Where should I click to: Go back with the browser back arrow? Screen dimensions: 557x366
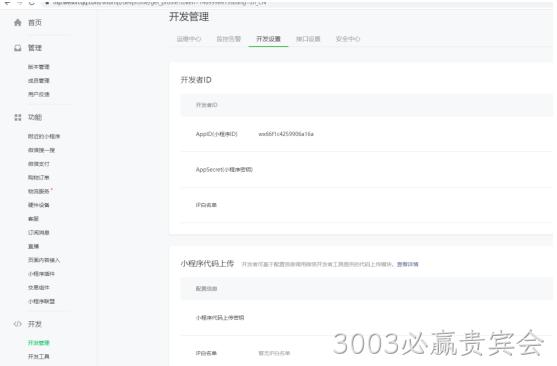pyautogui.click(x=7, y=3)
